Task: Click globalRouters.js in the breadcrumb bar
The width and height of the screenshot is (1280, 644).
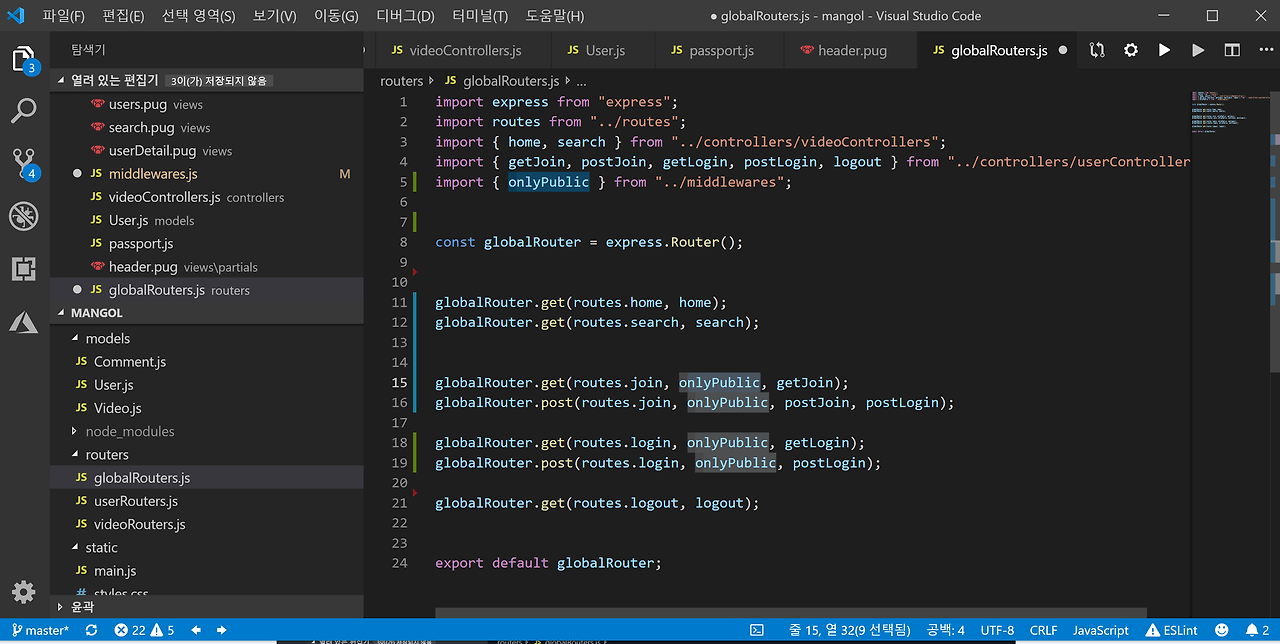Action: point(511,81)
